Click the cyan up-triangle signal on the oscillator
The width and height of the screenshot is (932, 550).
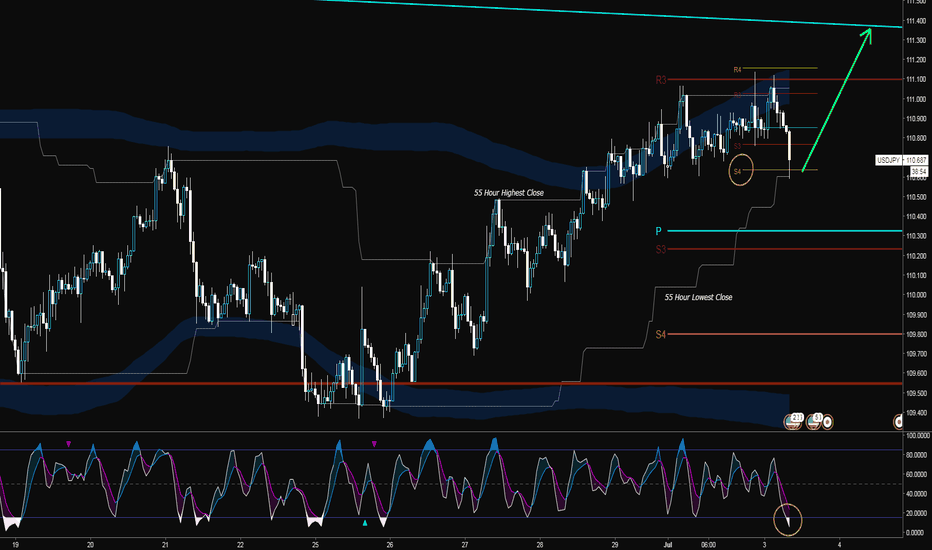coord(365,523)
